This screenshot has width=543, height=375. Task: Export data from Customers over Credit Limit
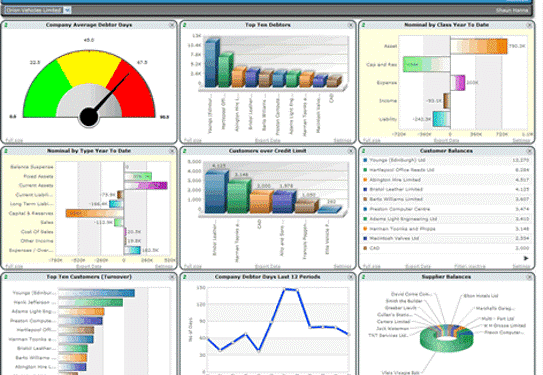(x=267, y=266)
